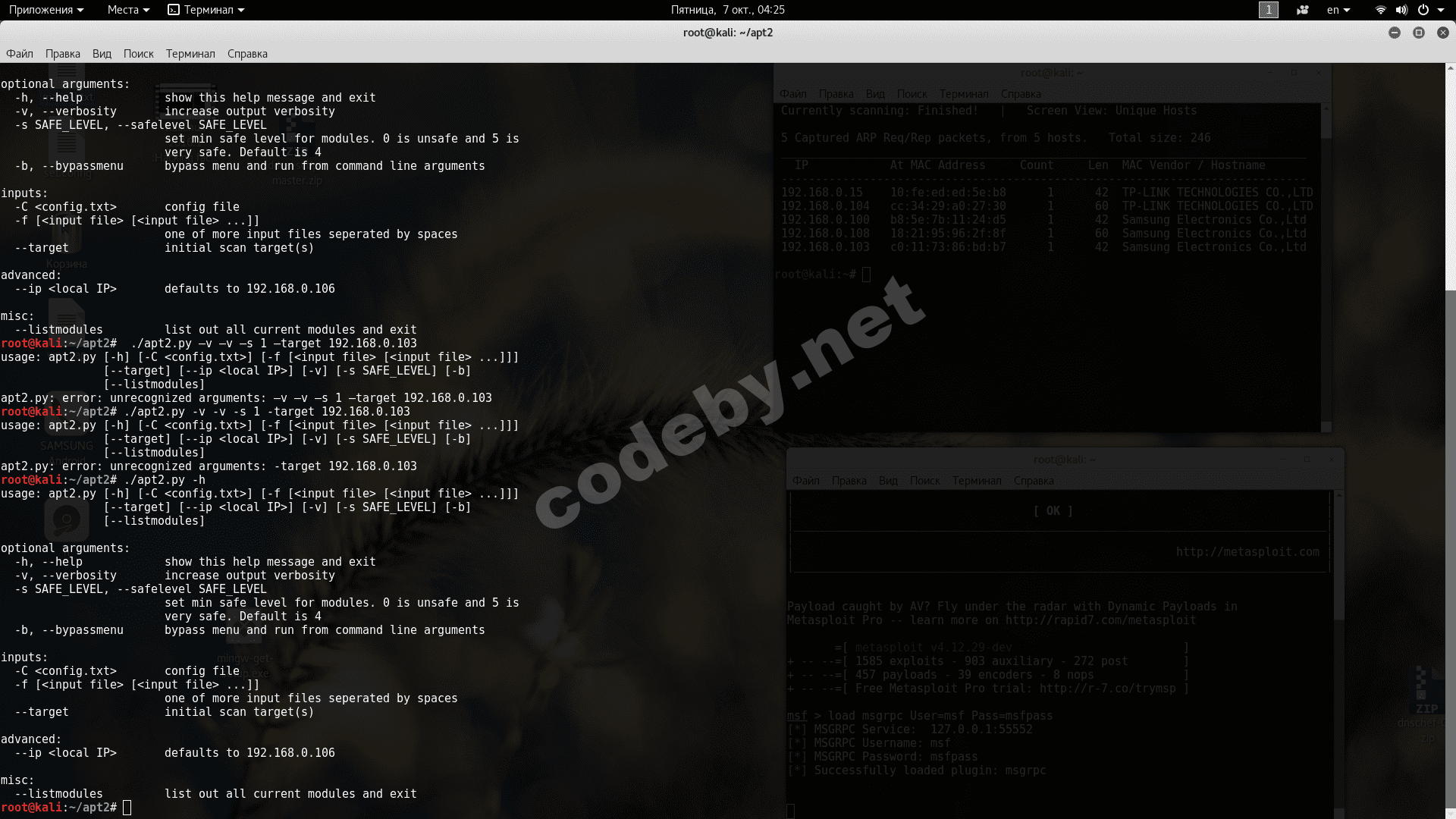Screen dimensions: 1456x819
Task: Select workspace indicator 1
Action: (1268, 10)
